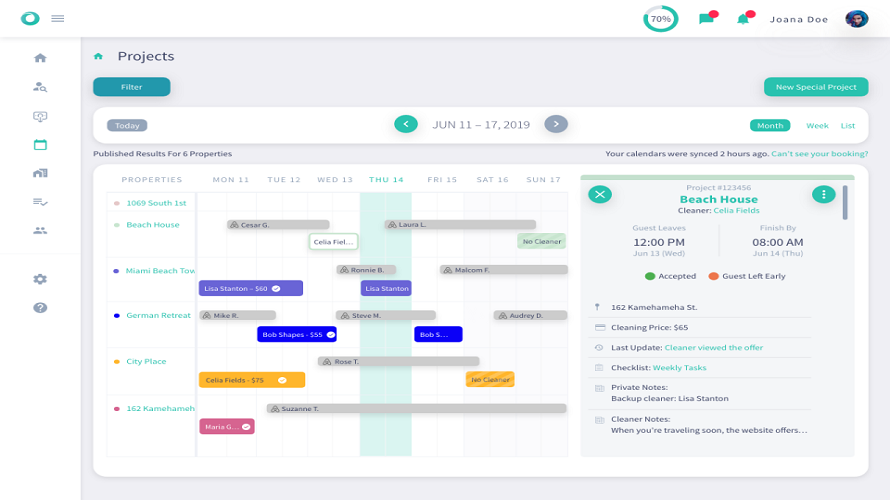Go to previous week arrow

pyautogui.click(x=406, y=124)
